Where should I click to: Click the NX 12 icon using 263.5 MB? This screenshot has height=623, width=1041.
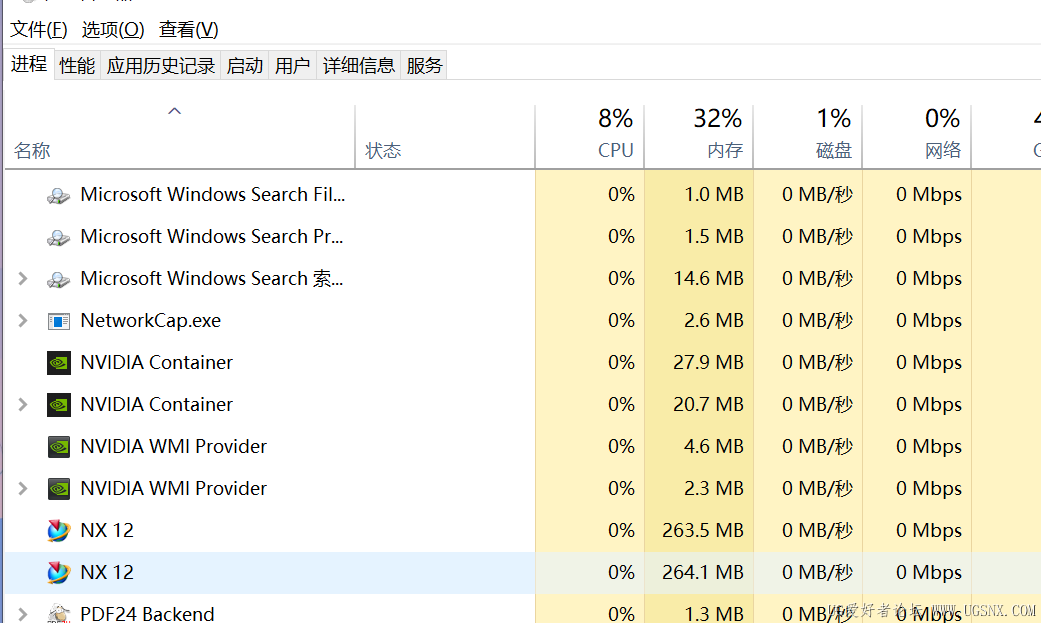click(58, 531)
